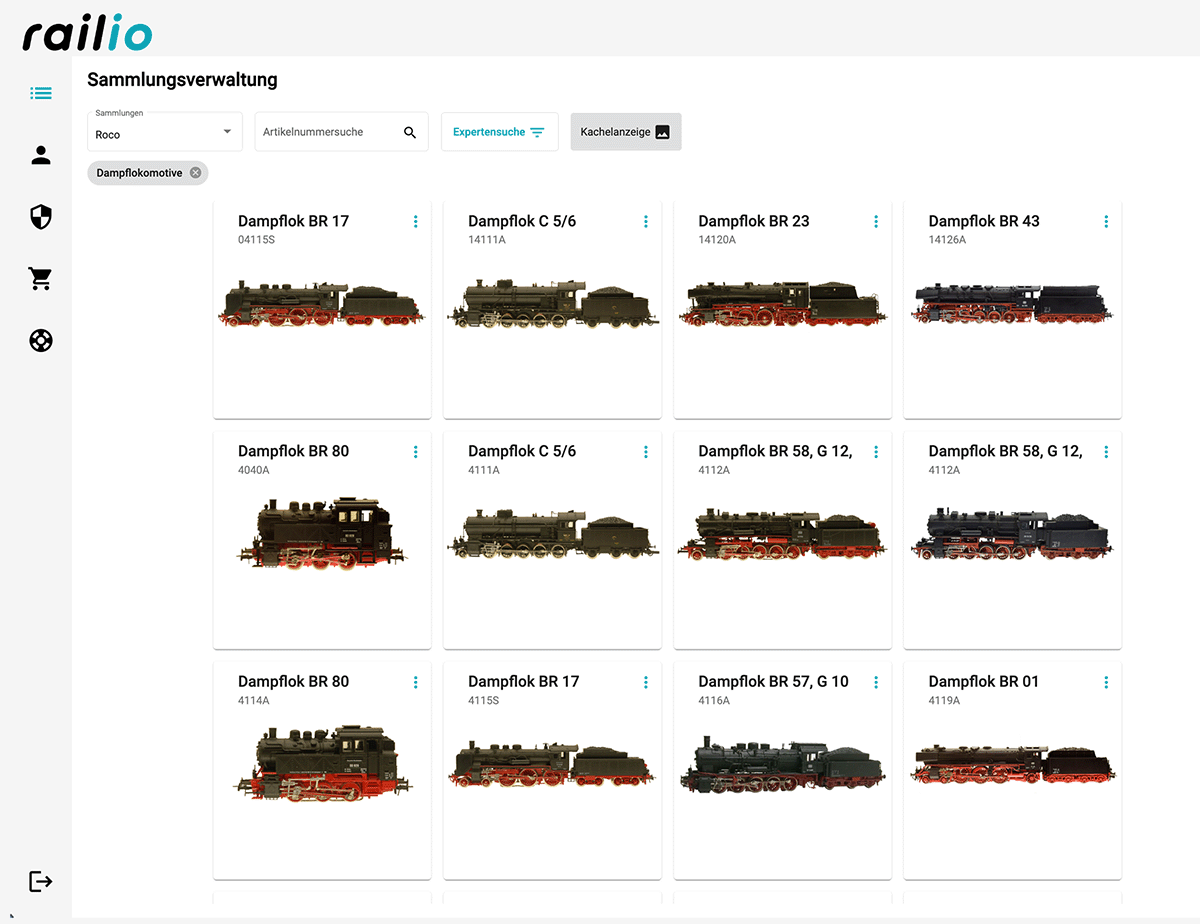Open the lifebuoy support sidebar icon
1200x924 pixels.
pyautogui.click(x=40, y=341)
